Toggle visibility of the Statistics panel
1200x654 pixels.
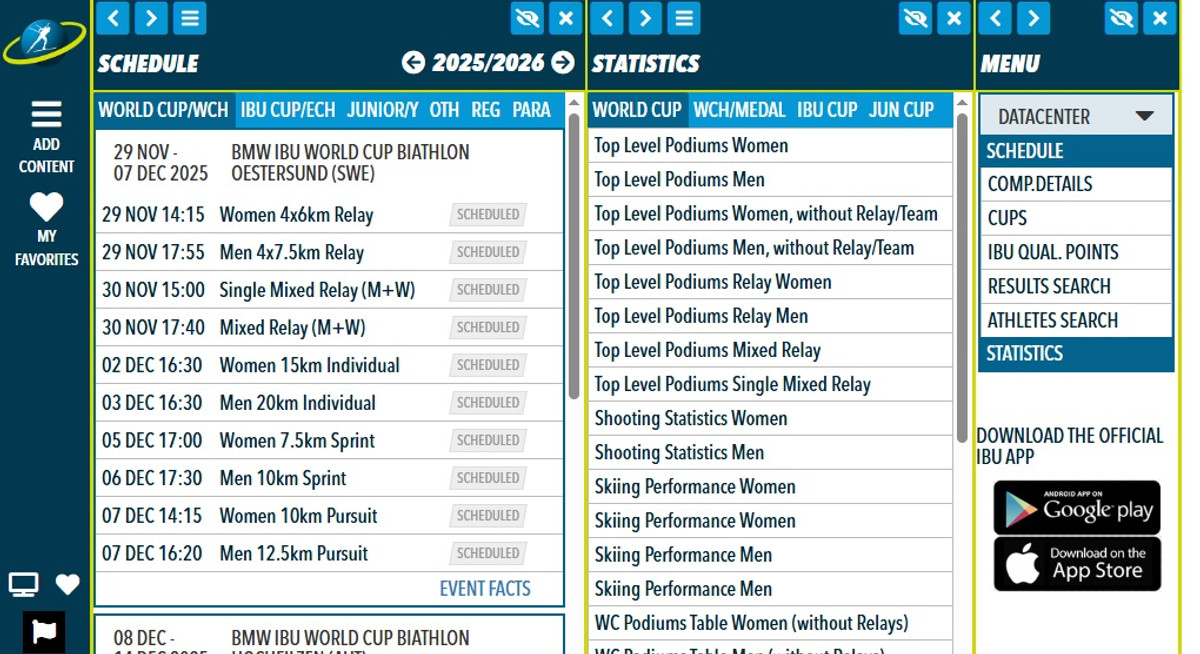[x=915, y=18]
